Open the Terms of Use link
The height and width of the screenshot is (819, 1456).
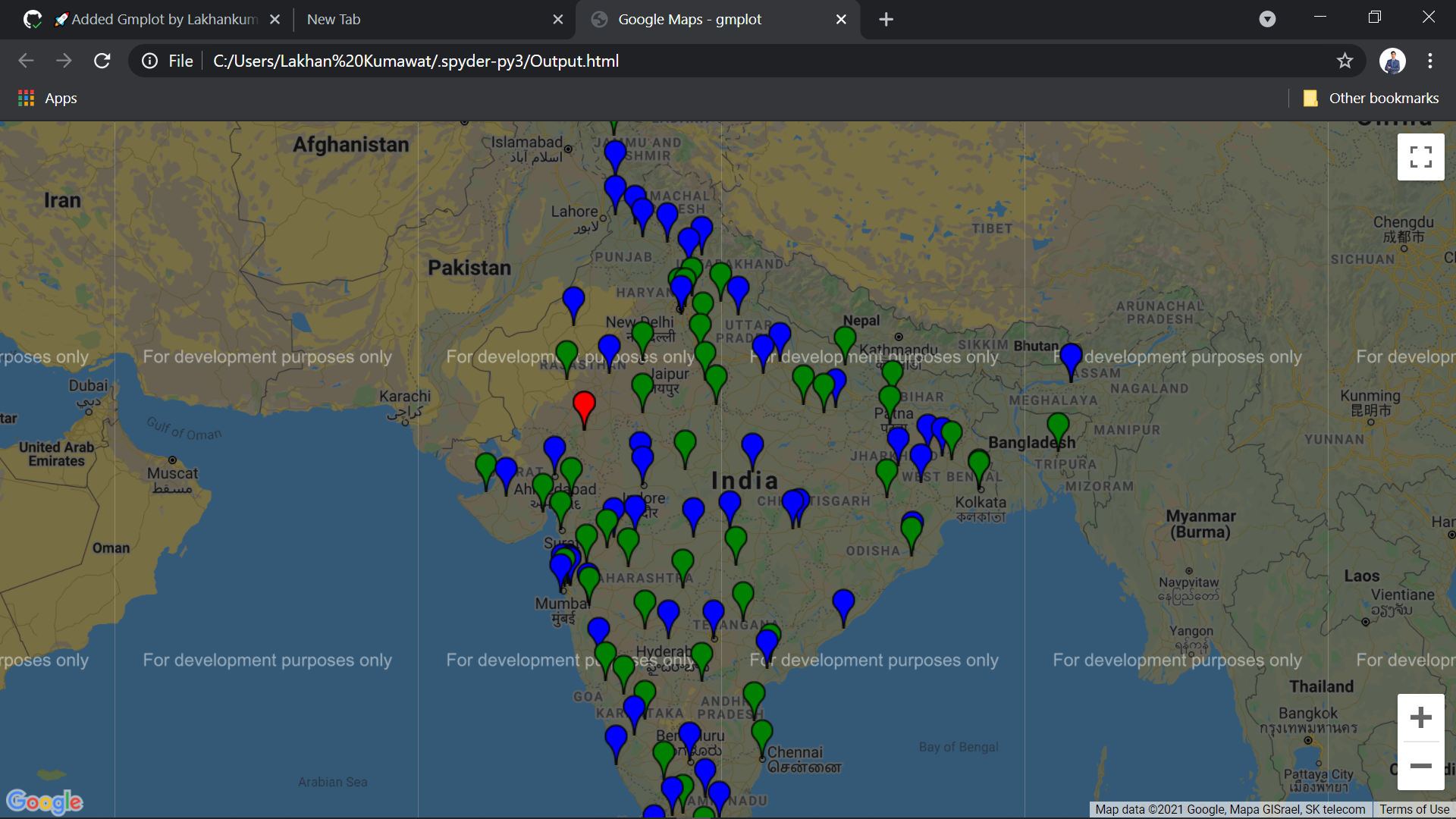[x=1414, y=809]
